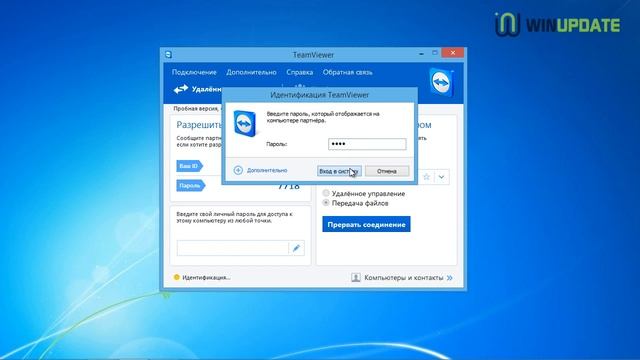Open the Справка menu
Screen dimensions: 640x360
300,72
